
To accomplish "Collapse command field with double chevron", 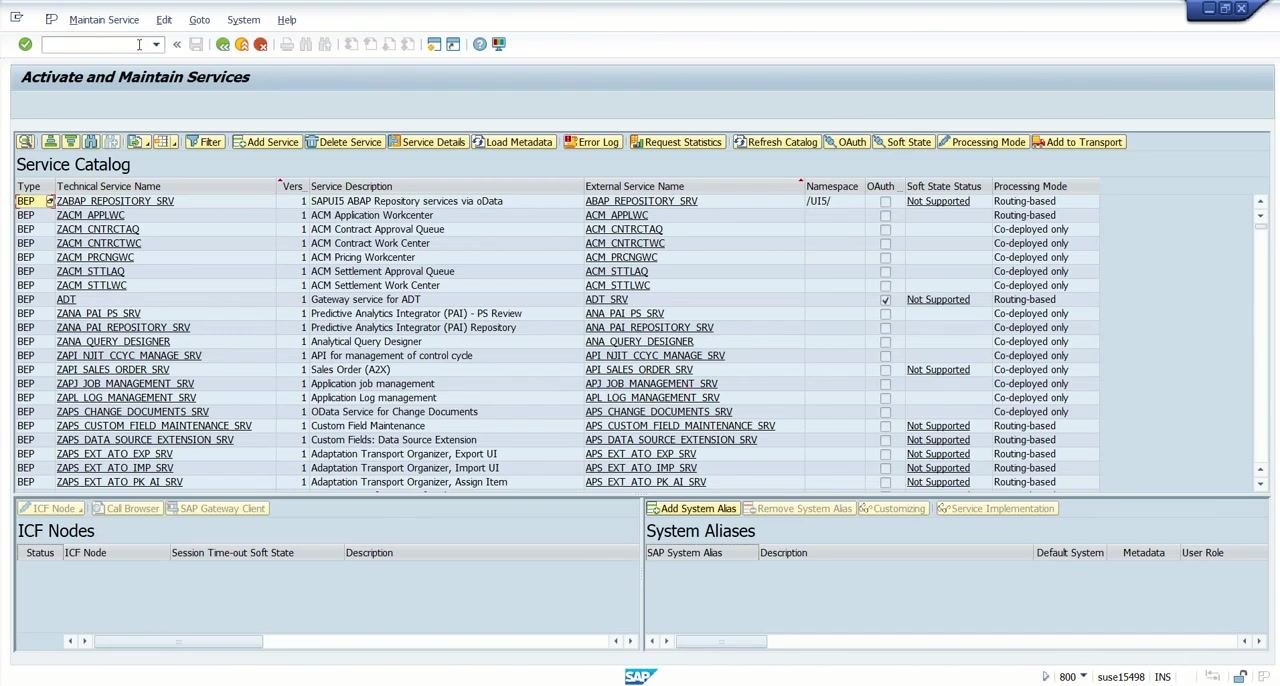I will 177,44.
